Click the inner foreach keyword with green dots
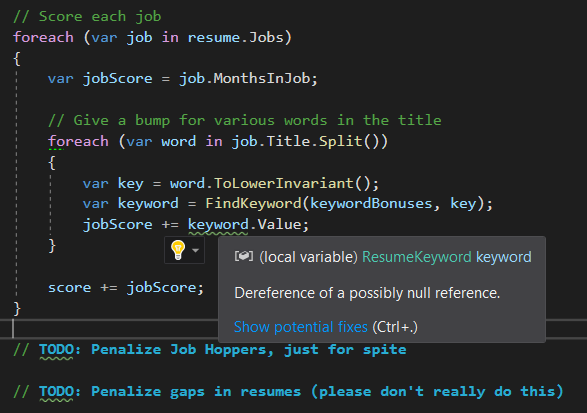This screenshot has height=413, width=587. click(78, 142)
